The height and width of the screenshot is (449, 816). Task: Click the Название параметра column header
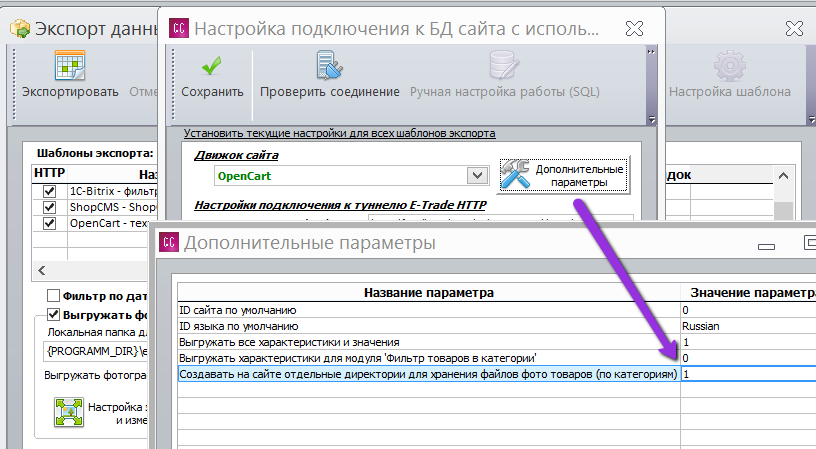pos(429,293)
